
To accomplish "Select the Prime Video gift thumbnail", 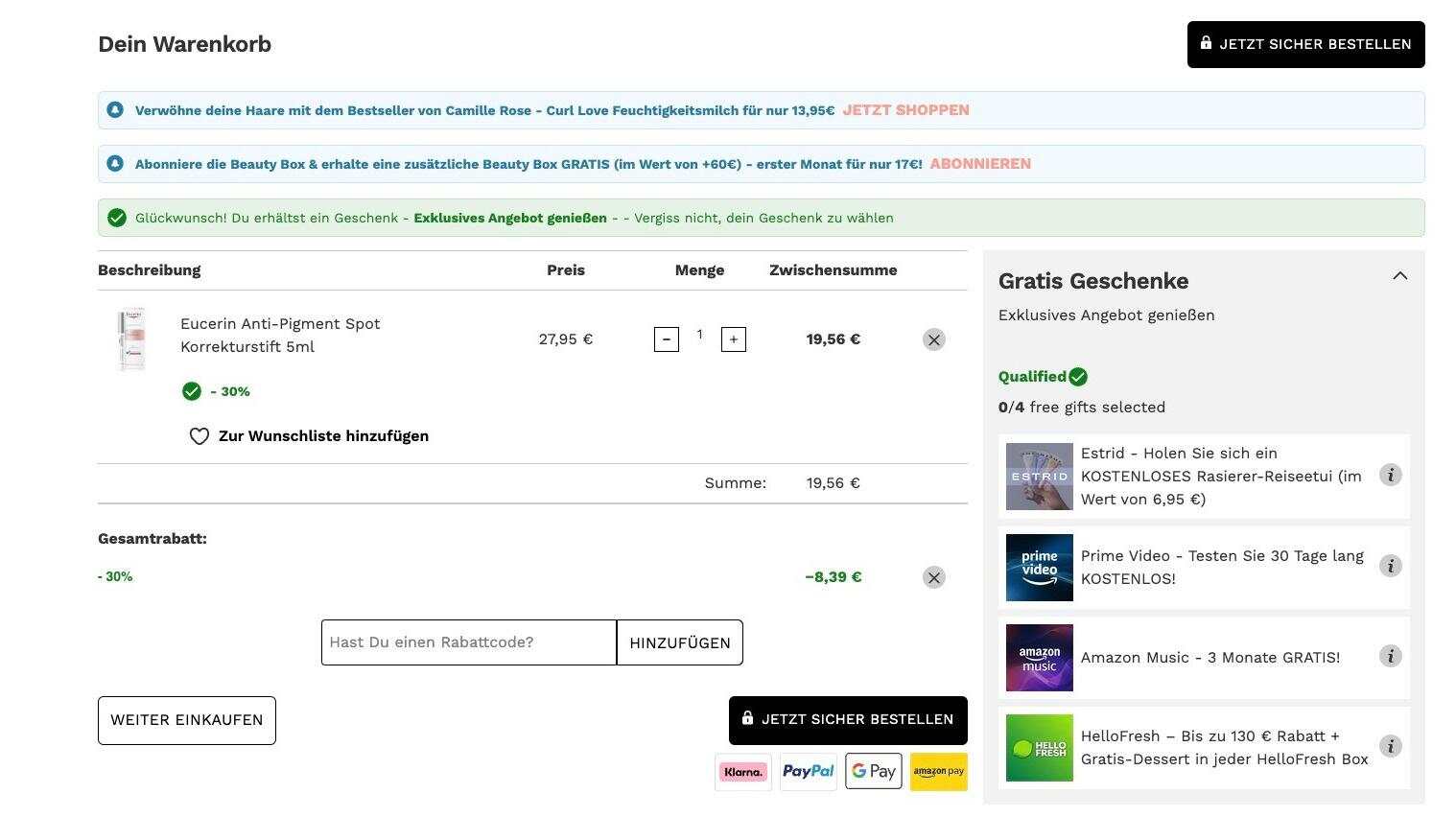I will pyautogui.click(x=1040, y=568).
